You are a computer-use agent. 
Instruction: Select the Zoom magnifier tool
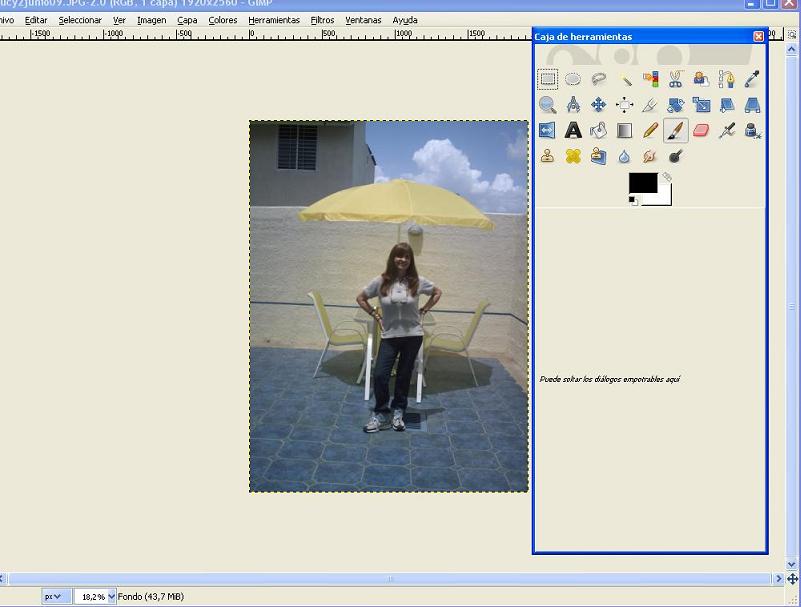[x=547, y=105]
